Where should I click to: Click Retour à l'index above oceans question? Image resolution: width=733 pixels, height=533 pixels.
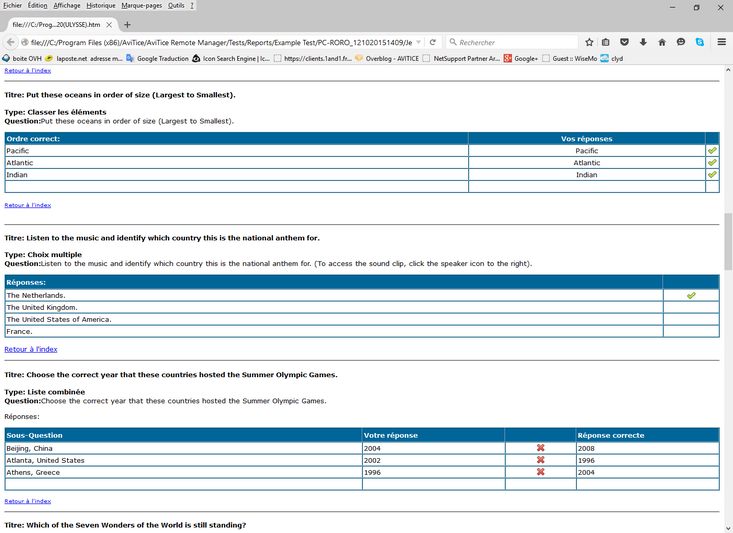point(28,71)
